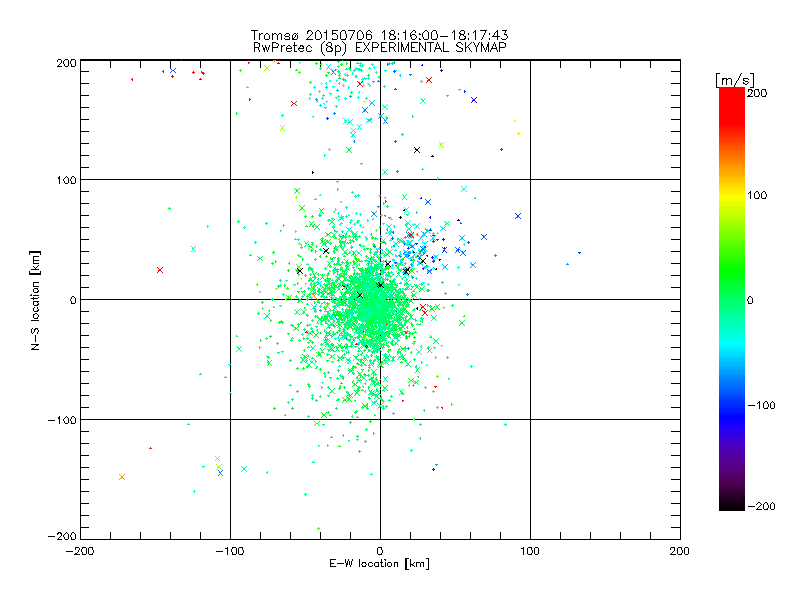Screen dimensions: 800x600
Task: Select the N-S axis tick label "0"
Action: [x=73, y=300]
